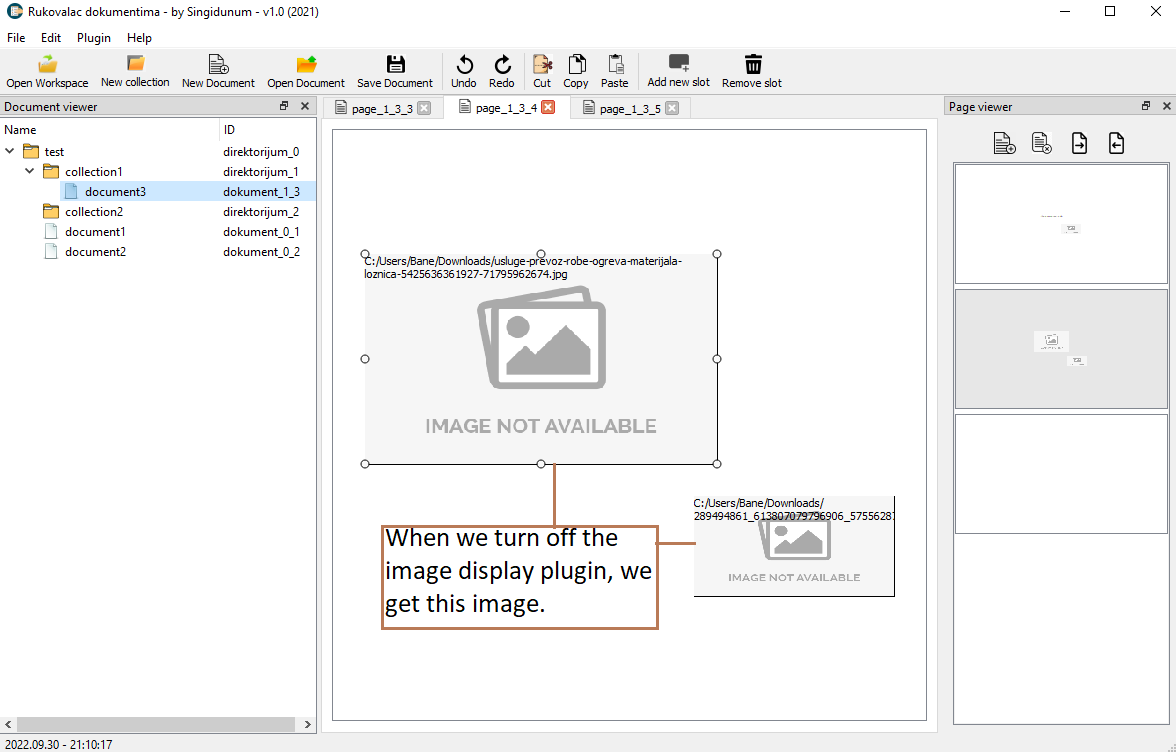Click Save Document floppy disk icon
The width and height of the screenshot is (1176, 752).
point(395,63)
